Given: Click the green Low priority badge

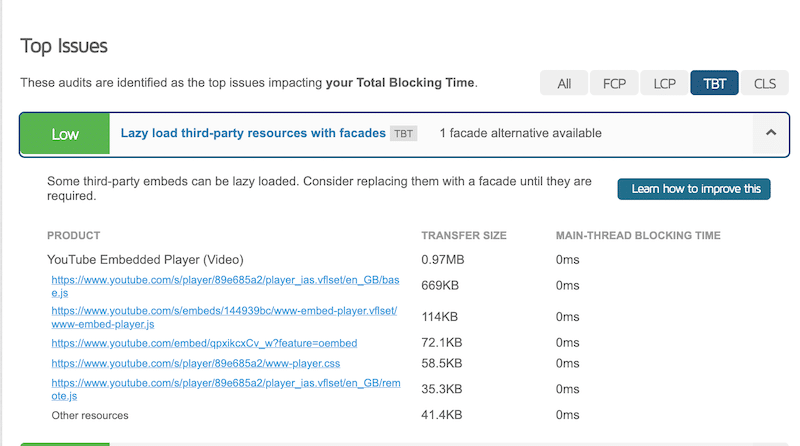Looking at the screenshot, I should pyautogui.click(x=65, y=134).
